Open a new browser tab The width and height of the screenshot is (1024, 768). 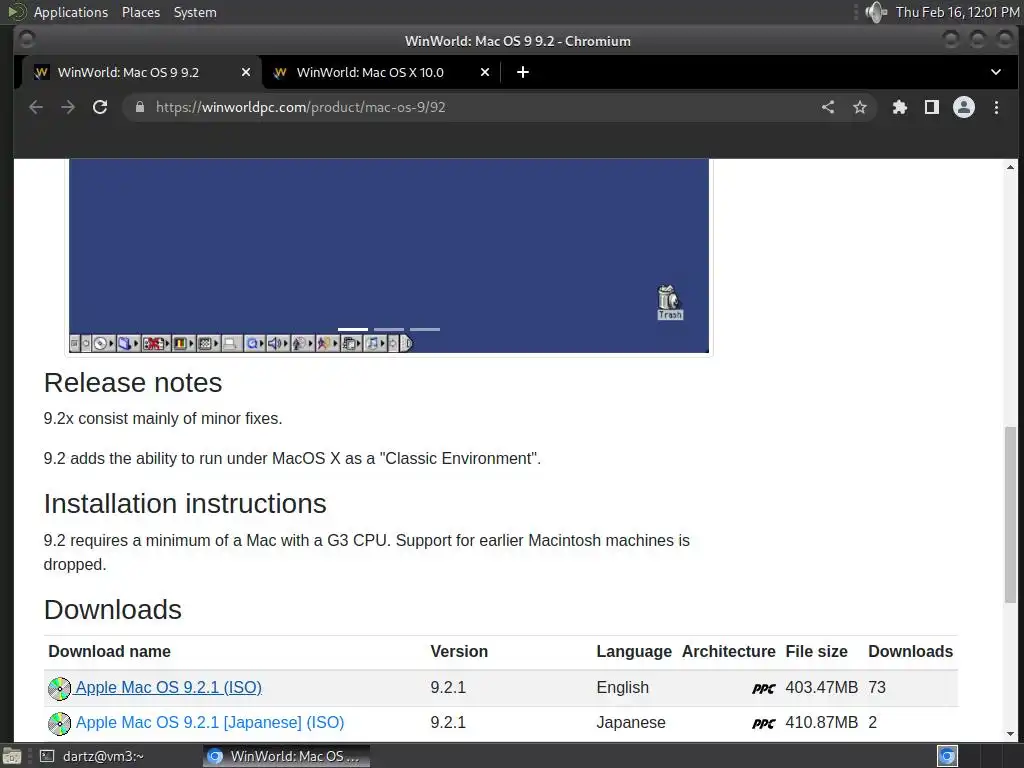click(x=522, y=72)
